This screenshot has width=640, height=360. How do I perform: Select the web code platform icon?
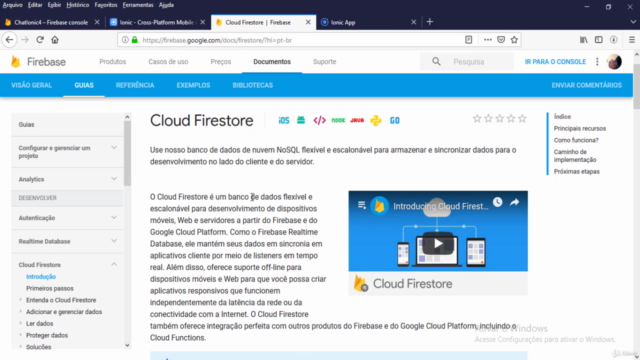pos(319,120)
